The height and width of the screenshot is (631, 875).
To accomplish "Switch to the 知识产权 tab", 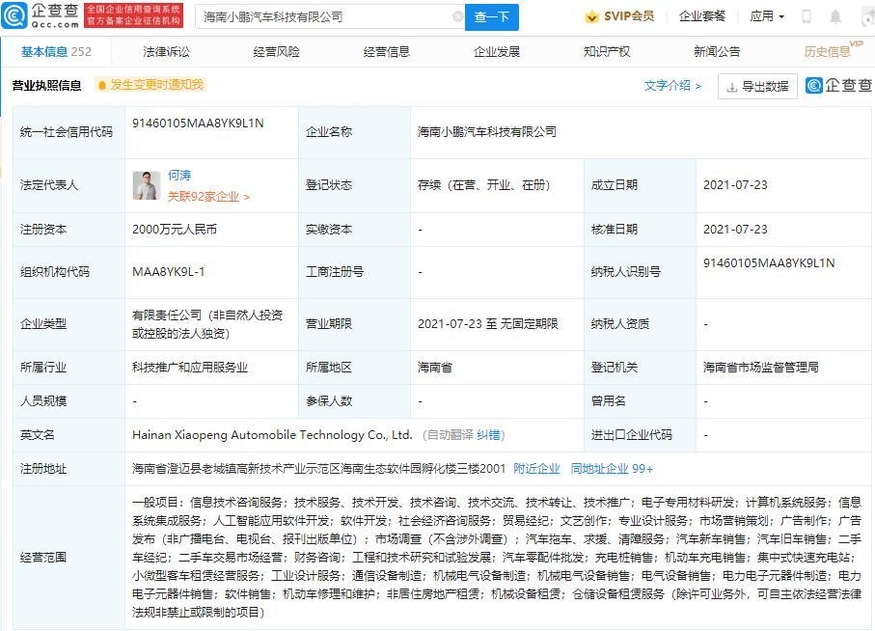I will (x=607, y=52).
